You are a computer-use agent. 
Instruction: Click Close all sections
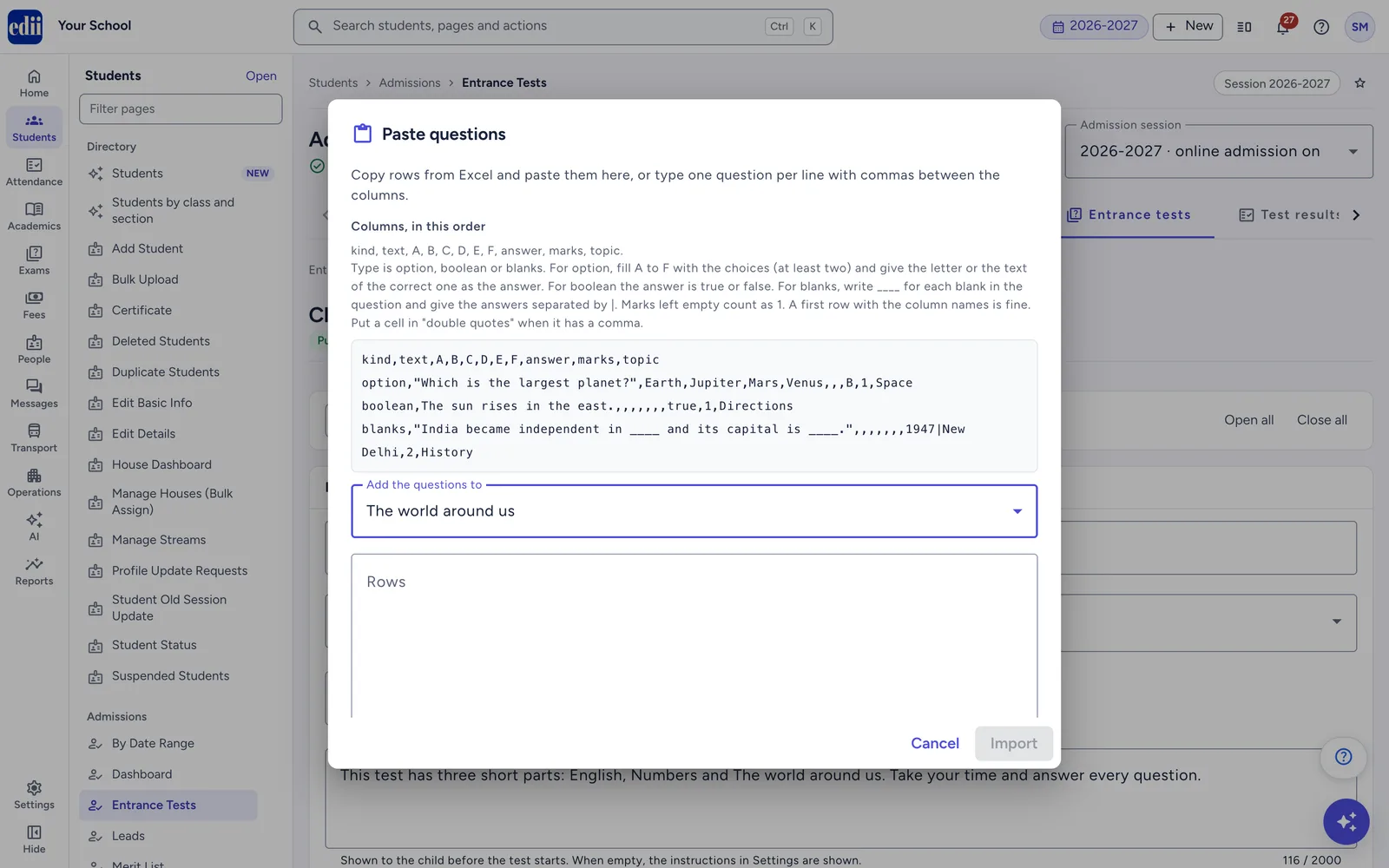(x=1322, y=420)
